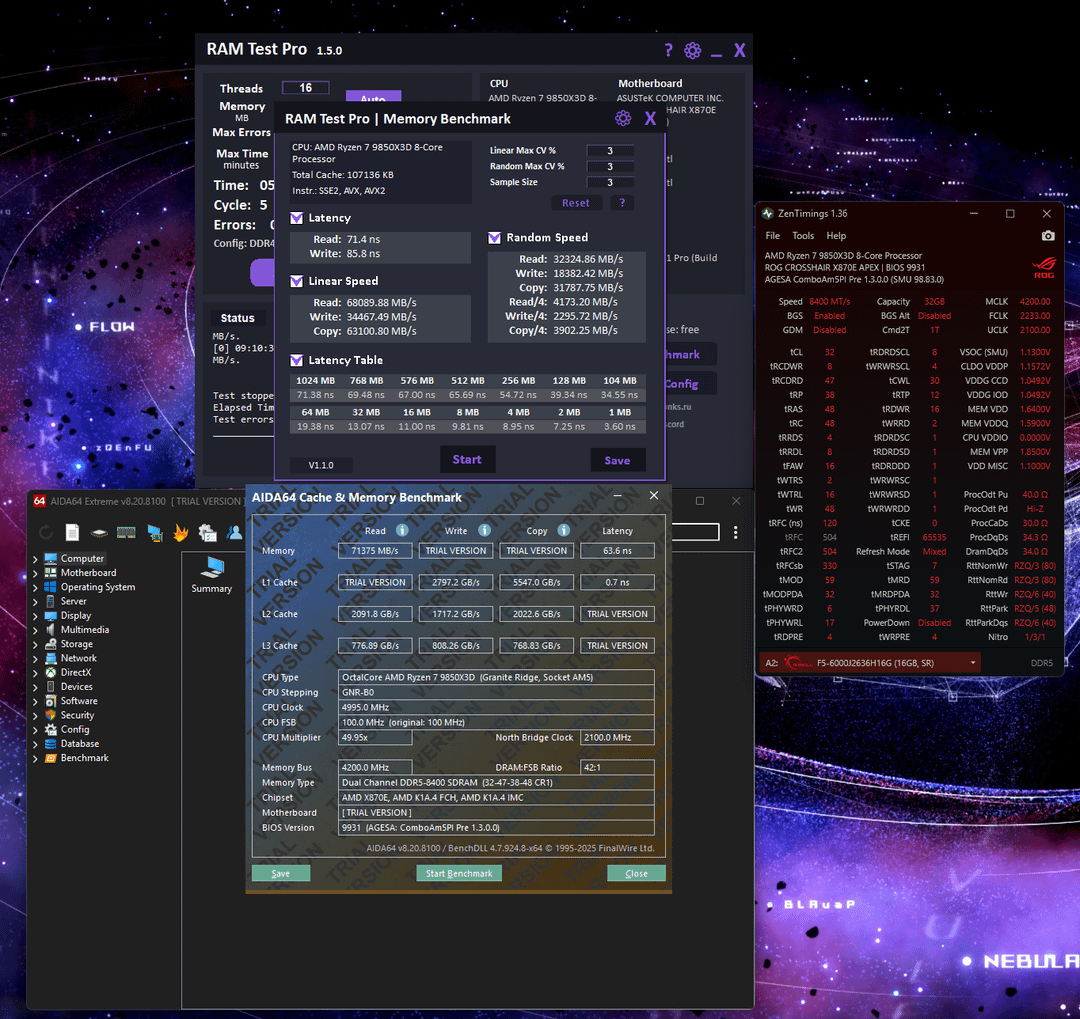Uncheck the Latency checkbox
The height and width of the screenshot is (1019, 1080).
[297, 218]
